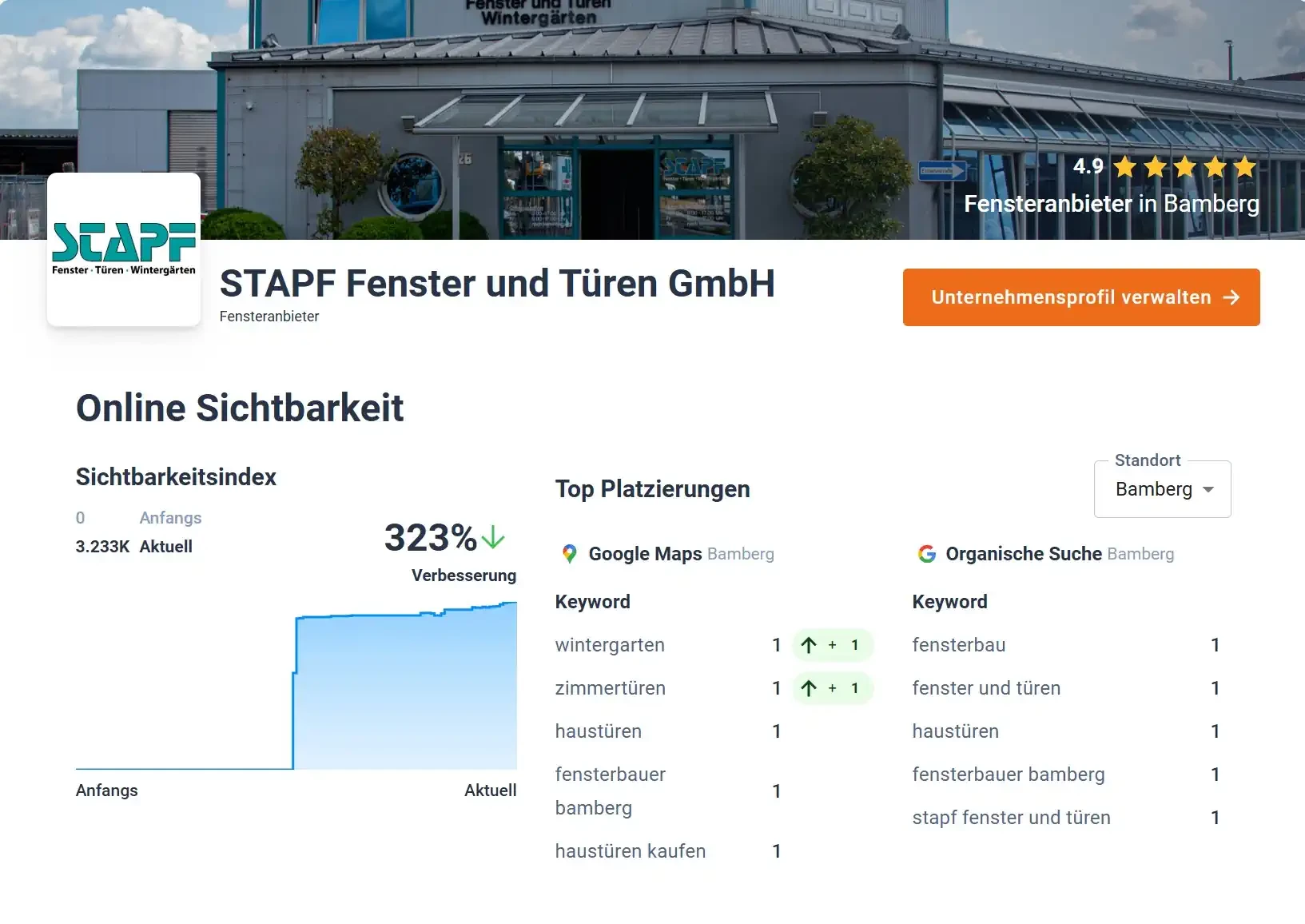Click the Google G logo icon
The image size is (1305, 924).
pyautogui.click(x=927, y=554)
